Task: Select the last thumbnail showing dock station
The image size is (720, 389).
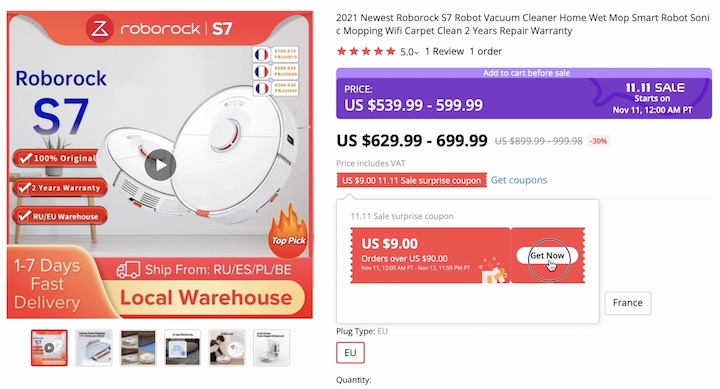Action: click(271, 348)
